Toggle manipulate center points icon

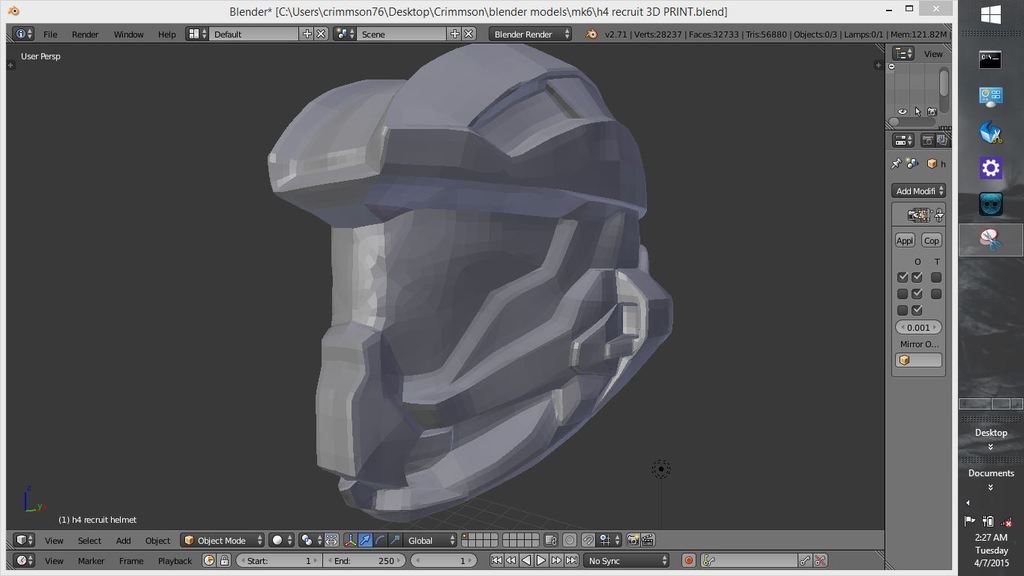point(332,540)
